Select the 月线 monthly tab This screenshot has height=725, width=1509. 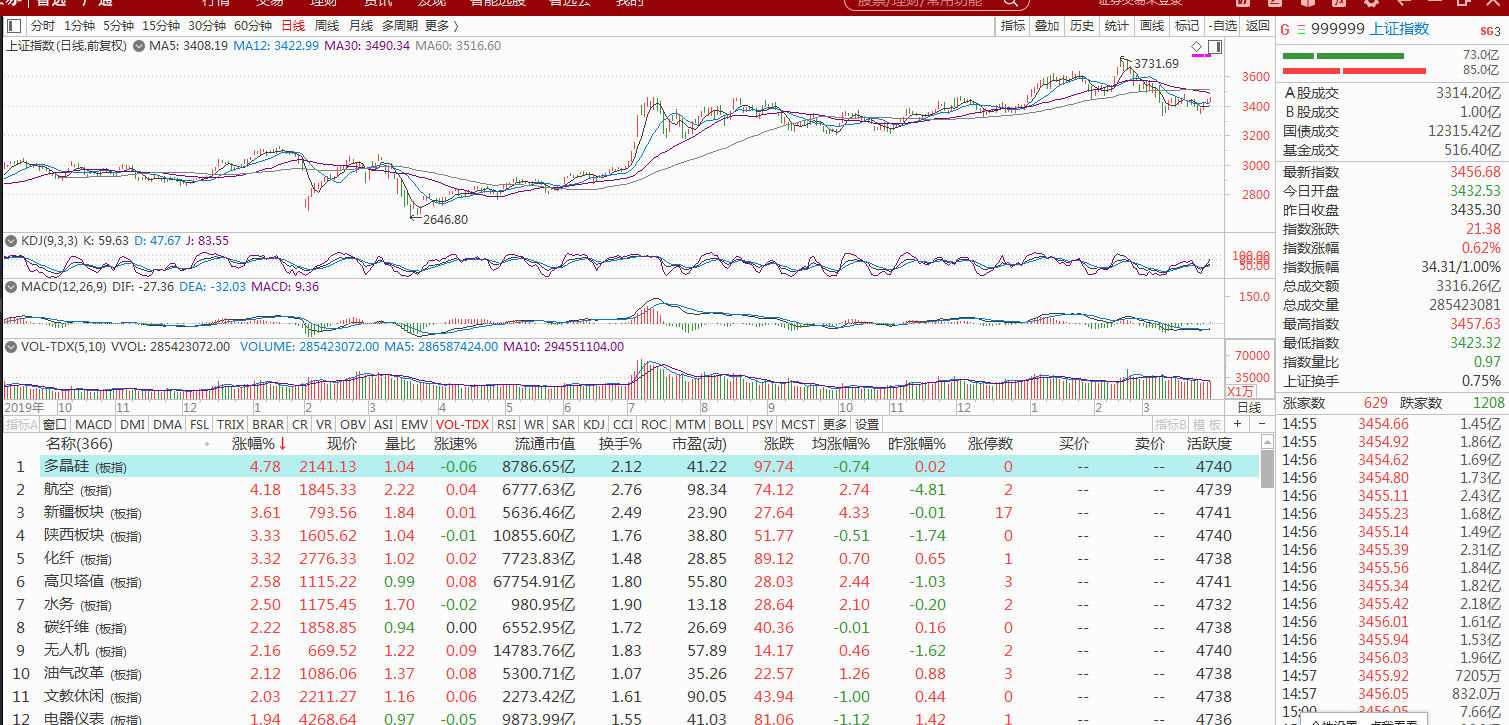[361, 25]
